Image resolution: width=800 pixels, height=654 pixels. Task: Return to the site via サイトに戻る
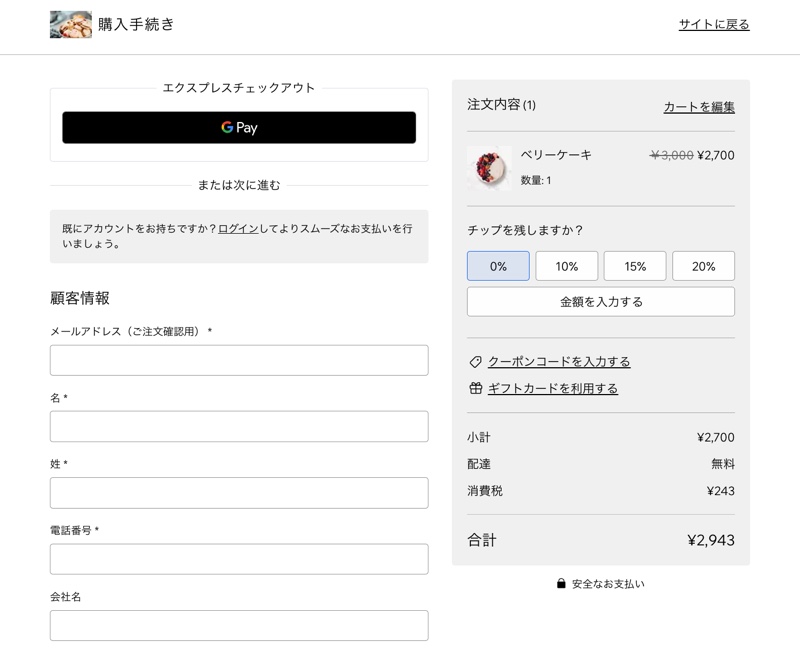(x=713, y=23)
